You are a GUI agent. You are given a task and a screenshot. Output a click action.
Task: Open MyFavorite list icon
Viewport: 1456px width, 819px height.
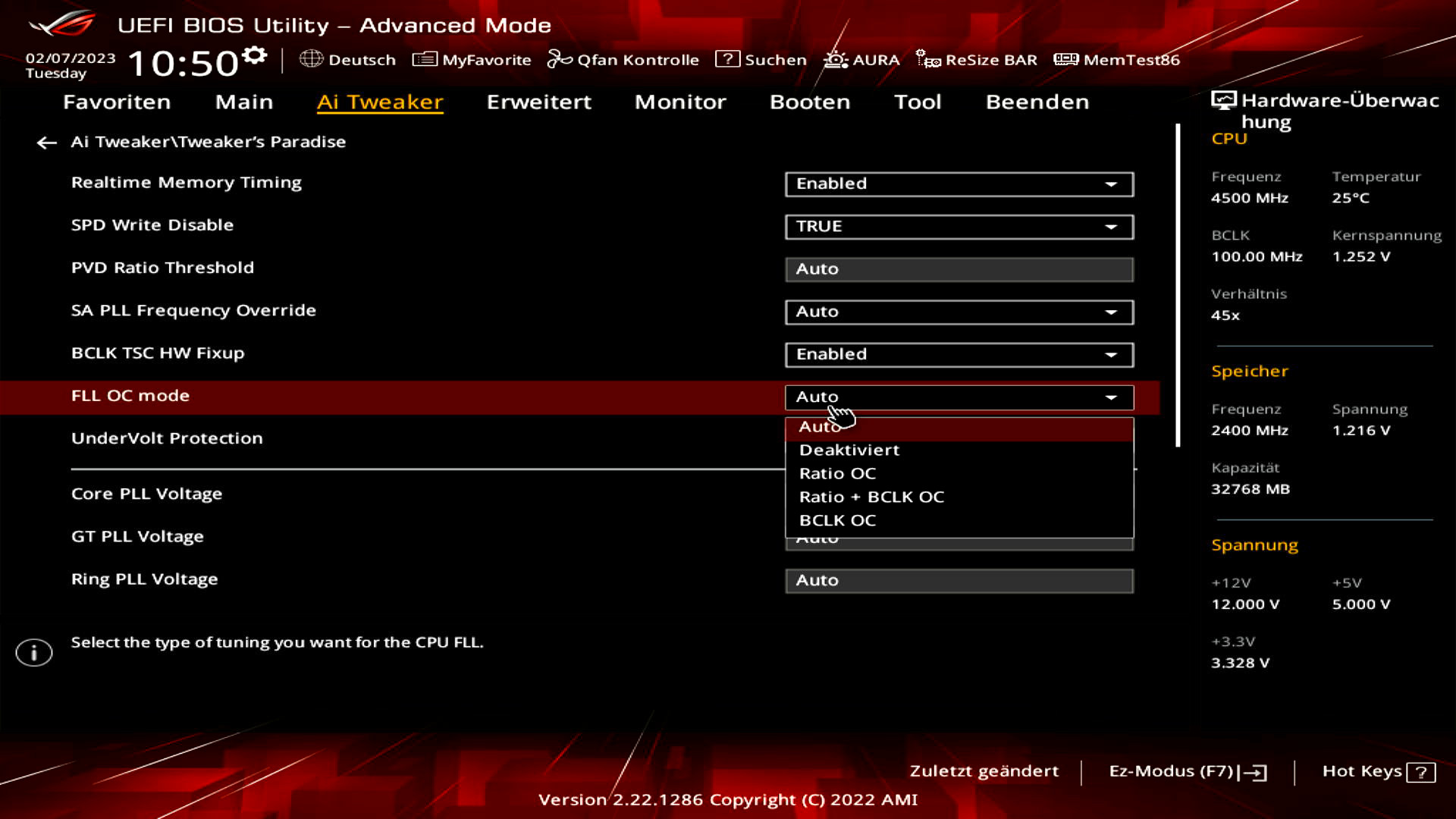(424, 59)
